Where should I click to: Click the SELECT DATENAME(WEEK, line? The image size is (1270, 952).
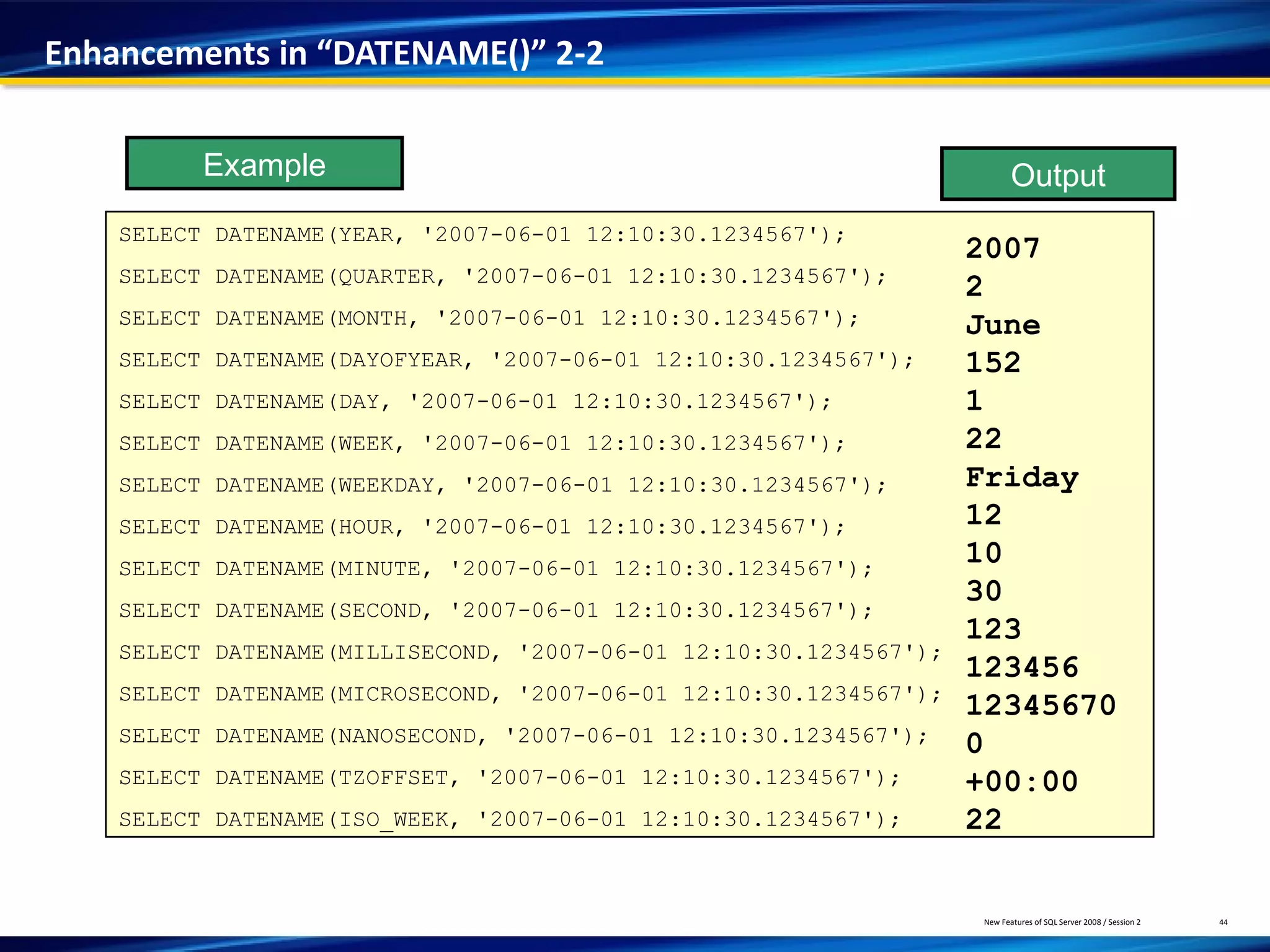[482, 444]
